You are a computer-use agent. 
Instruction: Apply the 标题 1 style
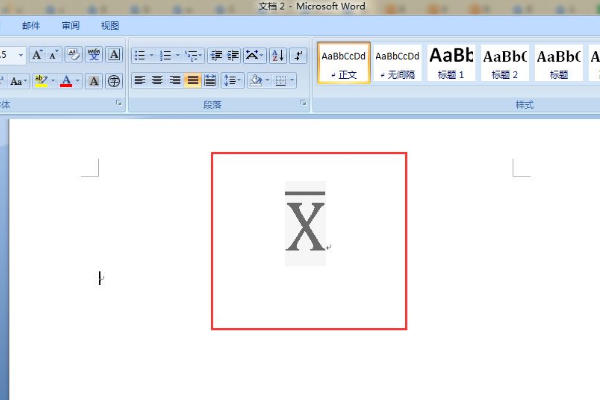[451, 63]
